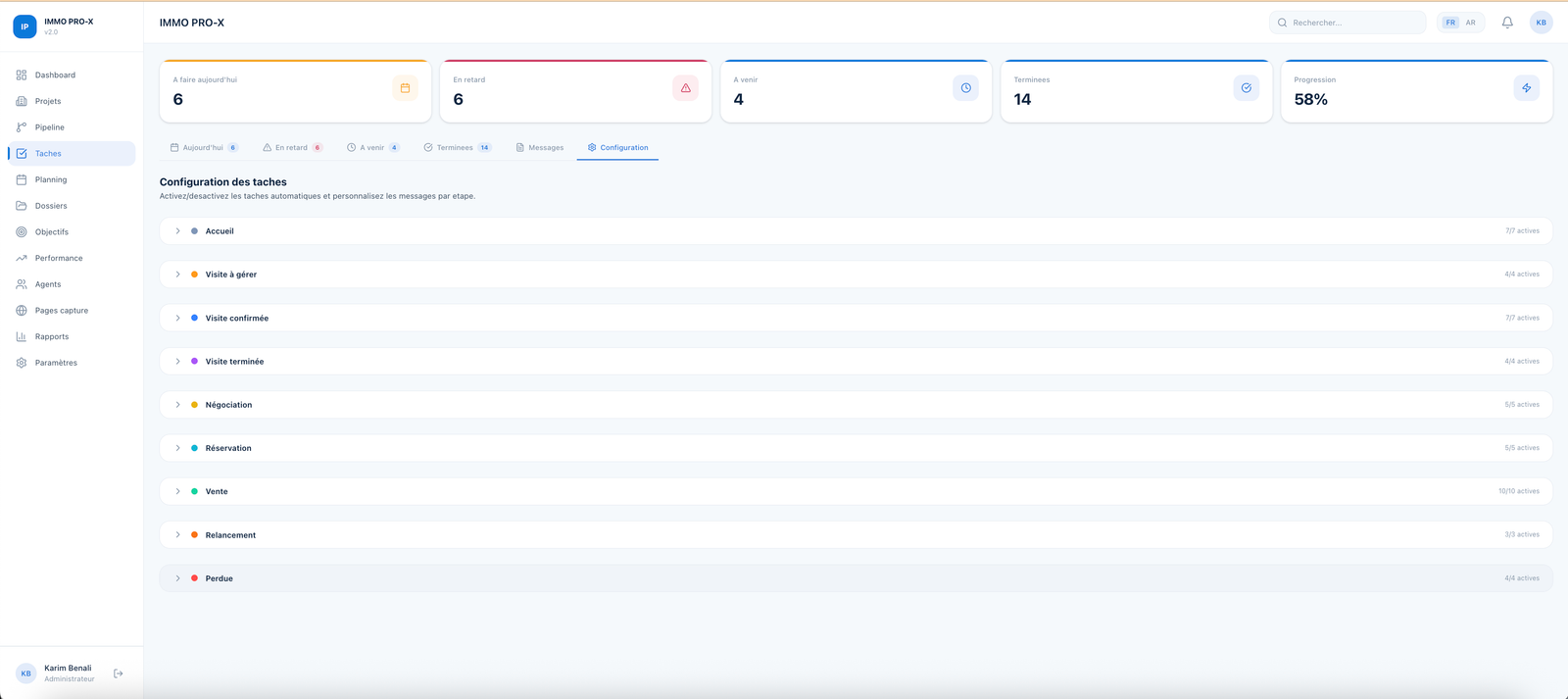Open Dossiers folder in sidebar
1568x699 pixels.
71,206
